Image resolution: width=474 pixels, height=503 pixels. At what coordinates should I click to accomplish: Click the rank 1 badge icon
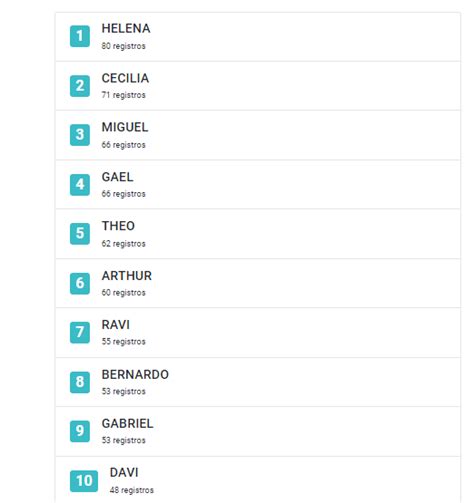click(80, 36)
